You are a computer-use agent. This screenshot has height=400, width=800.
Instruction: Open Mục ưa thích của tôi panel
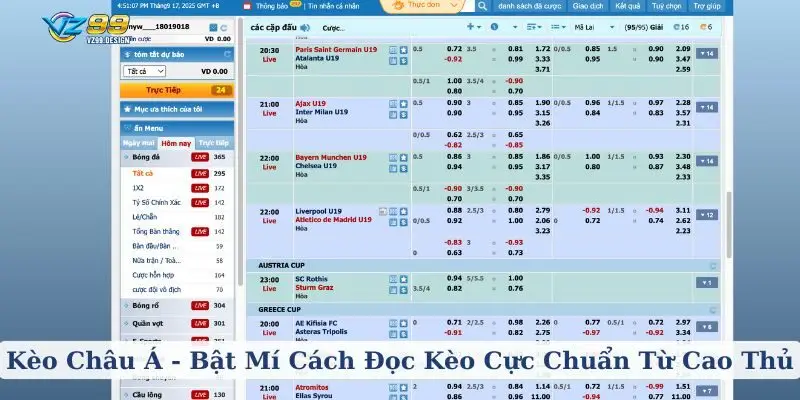coord(177,109)
